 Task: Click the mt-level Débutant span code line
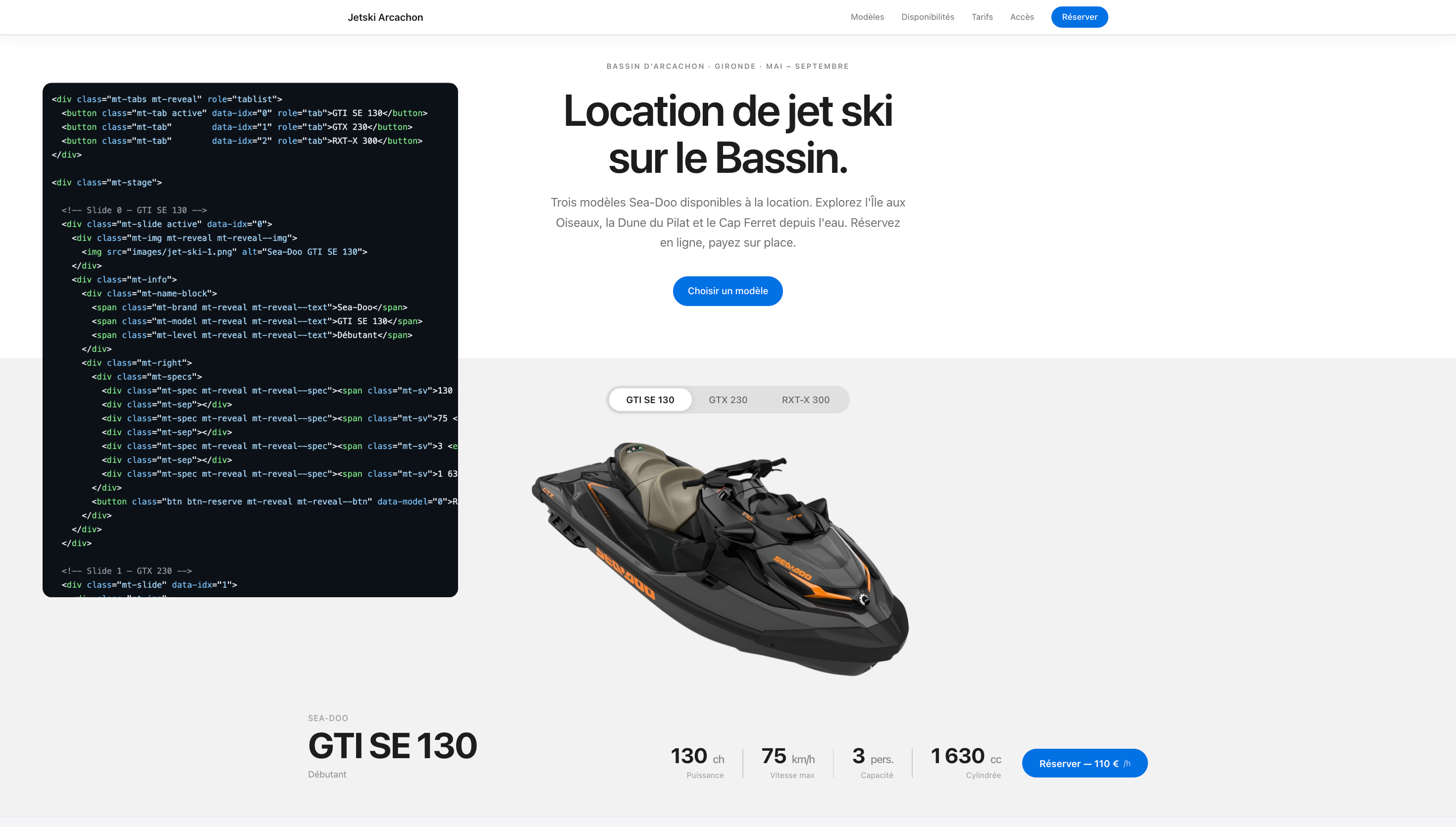(x=252, y=335)
